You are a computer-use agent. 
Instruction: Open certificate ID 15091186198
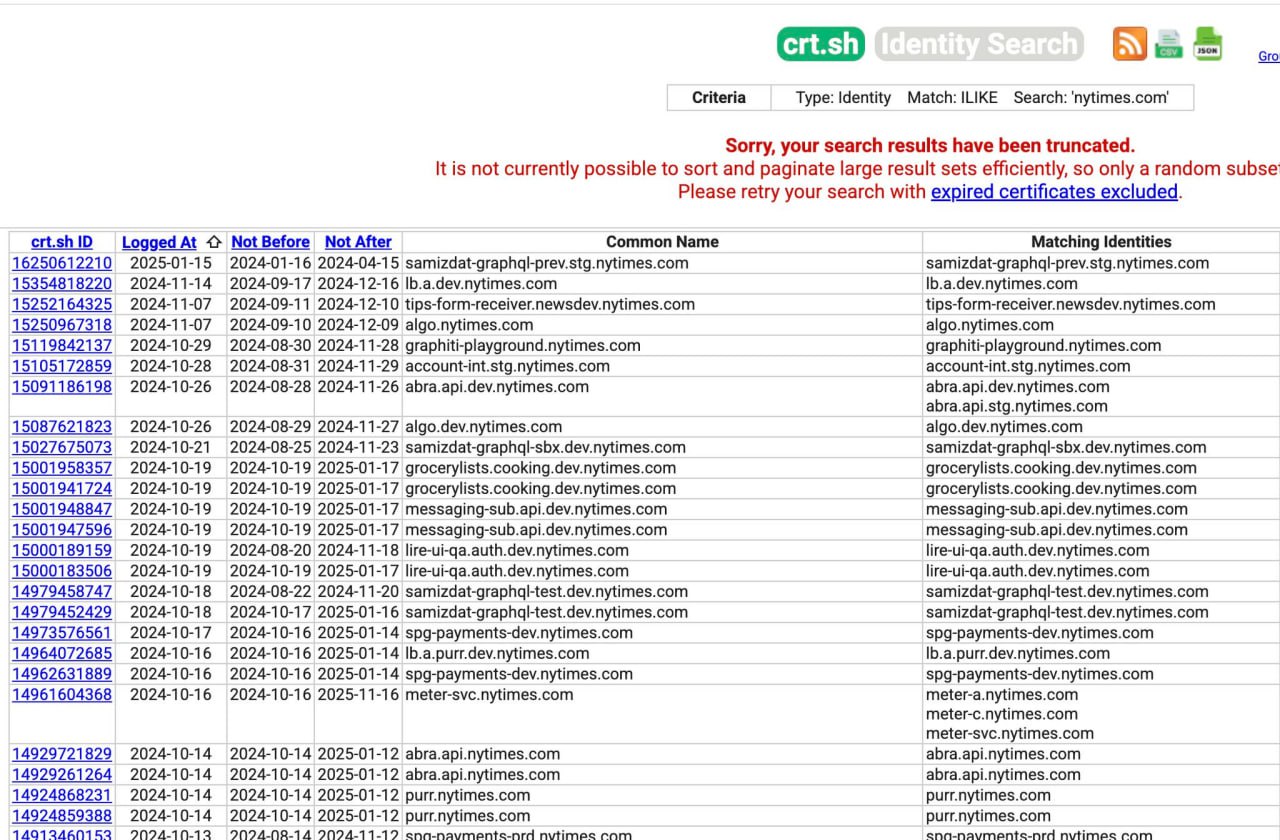[62, 387]
